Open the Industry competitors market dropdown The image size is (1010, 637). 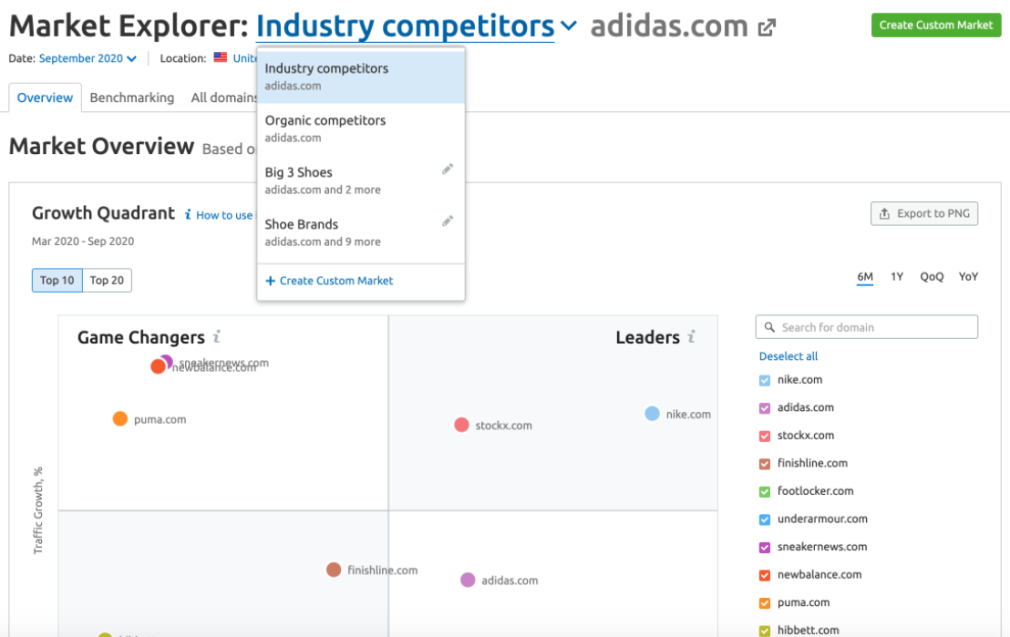tap(416, 27)
